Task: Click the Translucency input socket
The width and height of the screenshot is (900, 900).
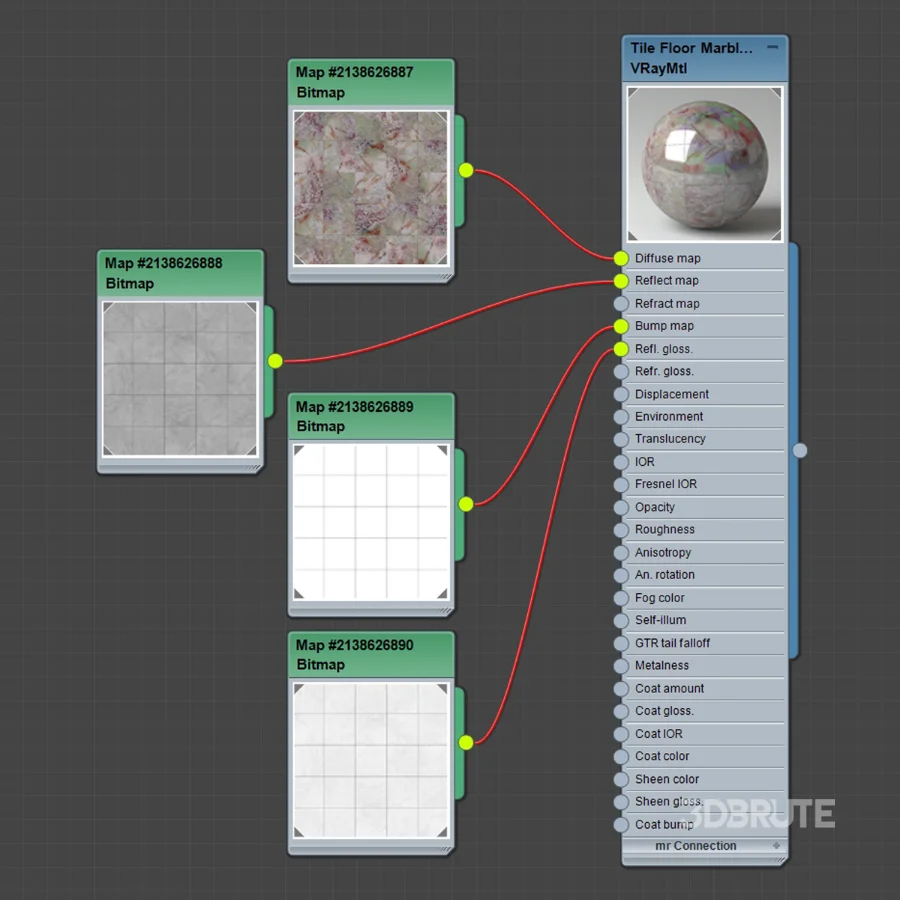Action: 620,439
